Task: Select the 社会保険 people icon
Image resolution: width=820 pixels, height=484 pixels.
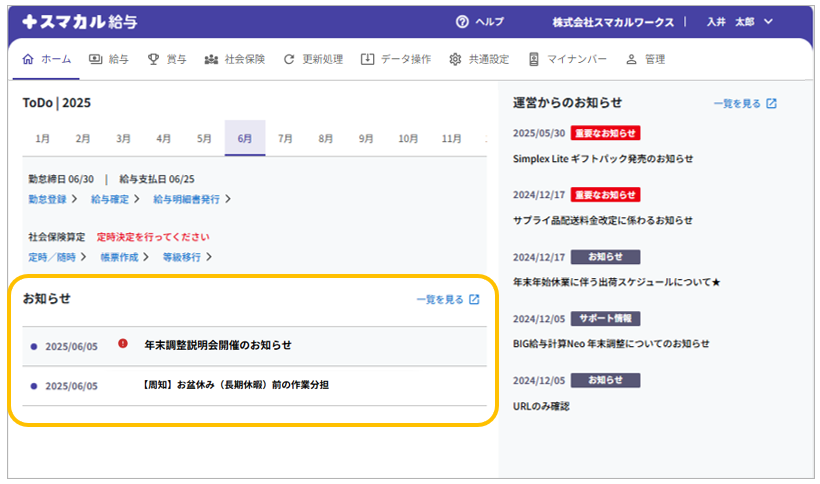Action: [211, 59]
